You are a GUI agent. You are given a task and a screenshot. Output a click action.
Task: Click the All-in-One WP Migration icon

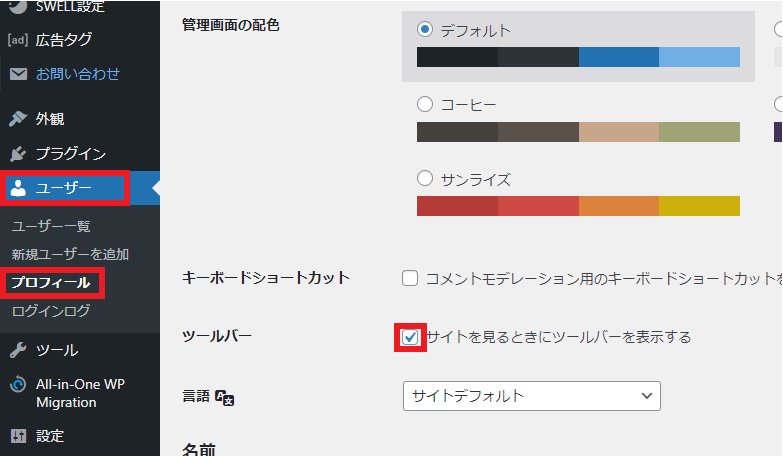coord(18,385)
